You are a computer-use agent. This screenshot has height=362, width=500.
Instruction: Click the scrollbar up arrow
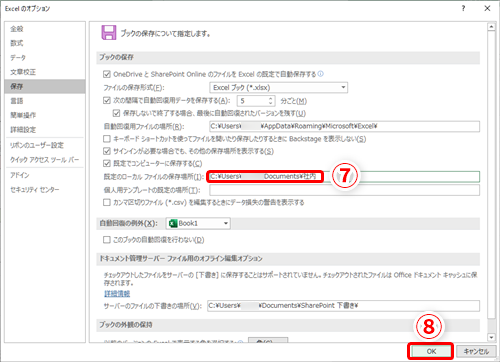tap(491, 27)
